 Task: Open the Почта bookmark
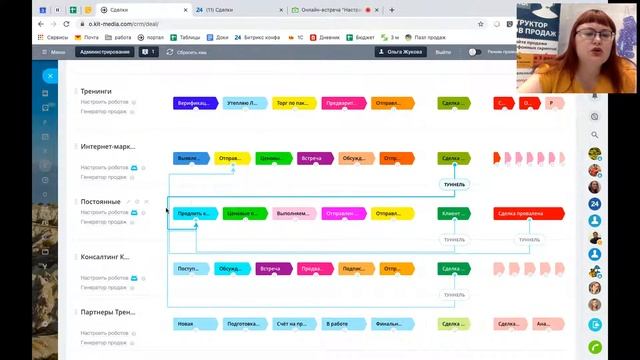coord(87,37)
